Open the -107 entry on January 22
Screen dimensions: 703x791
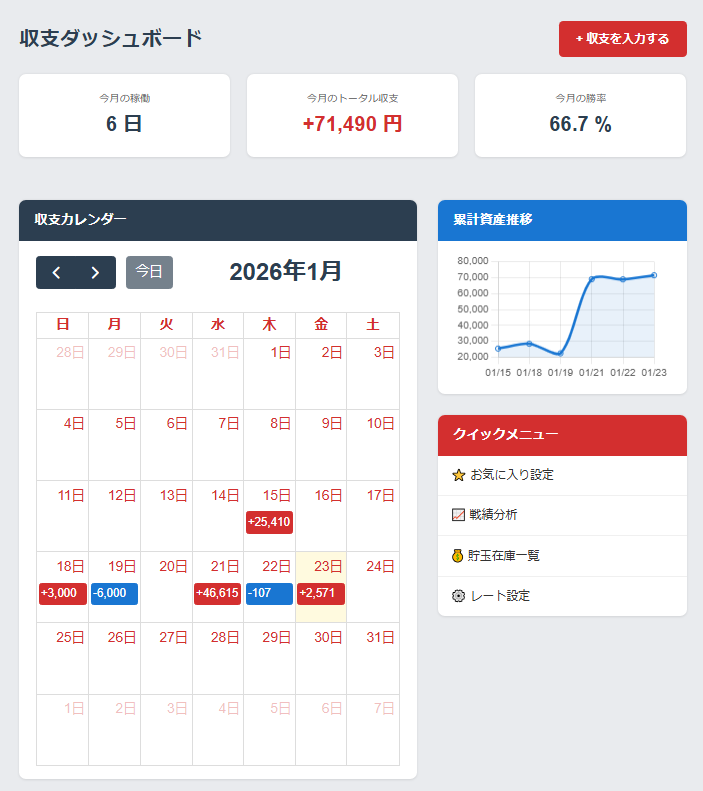coord(269,593)
